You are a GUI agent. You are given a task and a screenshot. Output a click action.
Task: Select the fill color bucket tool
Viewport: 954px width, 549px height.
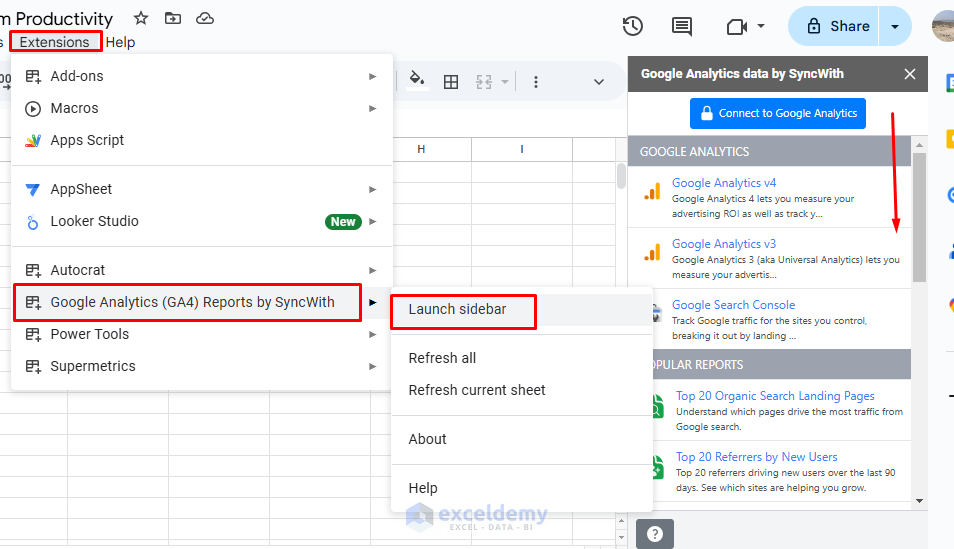[x=417, y=80]
